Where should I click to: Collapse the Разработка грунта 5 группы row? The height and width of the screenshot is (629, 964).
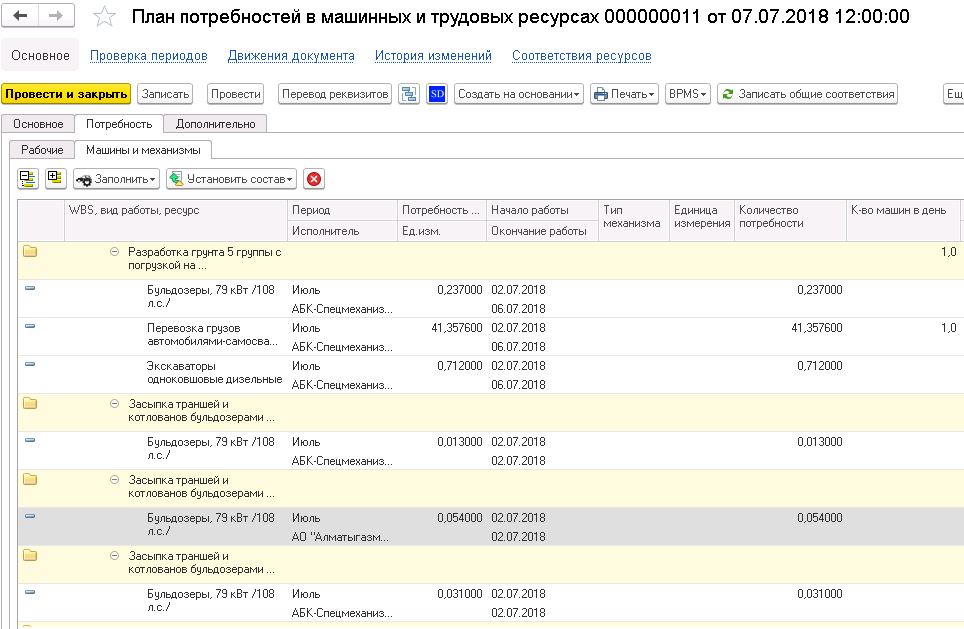tap(115, 252)
